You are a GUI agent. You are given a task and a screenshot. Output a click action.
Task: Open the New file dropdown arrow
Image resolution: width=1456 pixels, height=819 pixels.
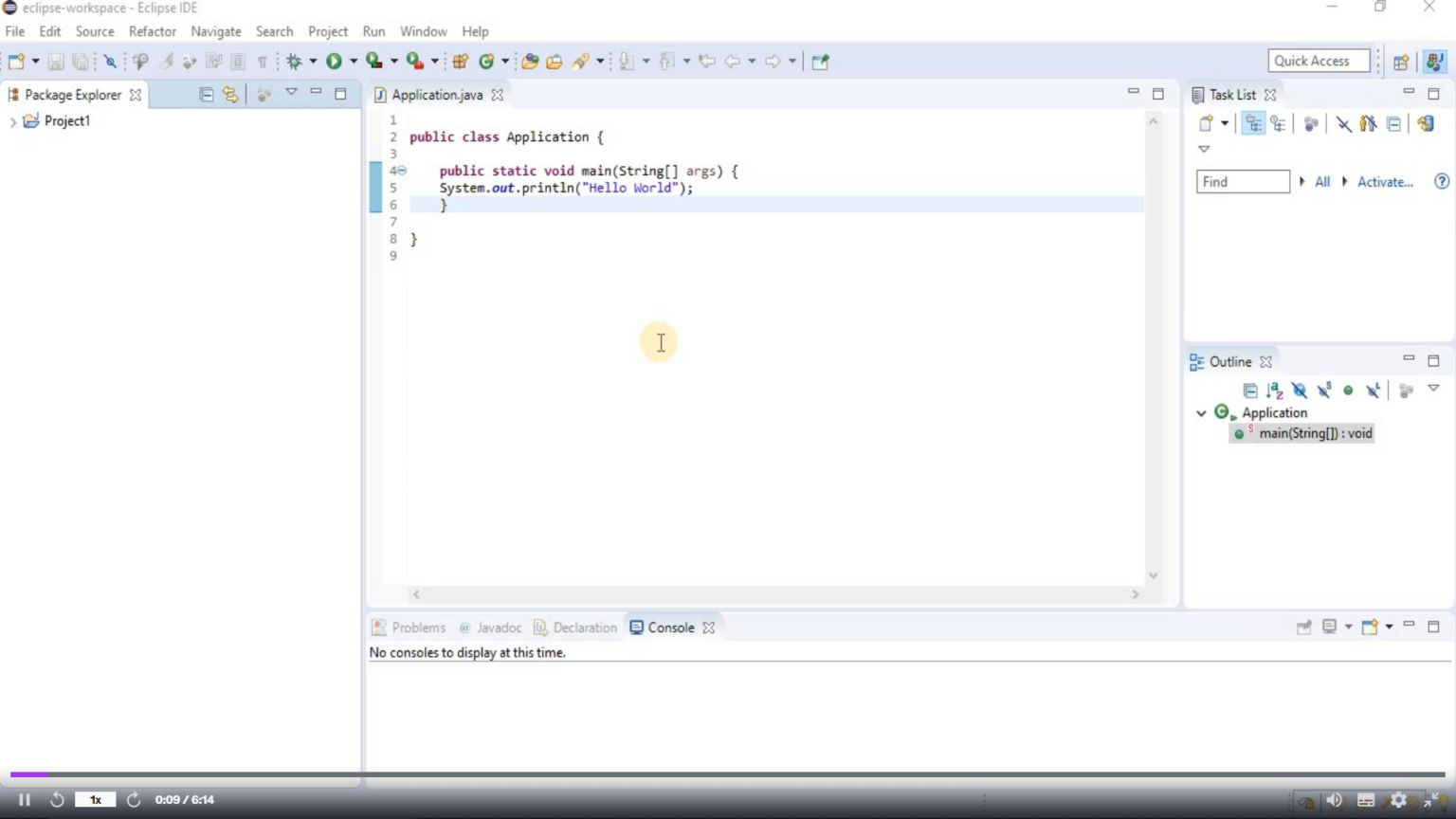coord(35,62)
